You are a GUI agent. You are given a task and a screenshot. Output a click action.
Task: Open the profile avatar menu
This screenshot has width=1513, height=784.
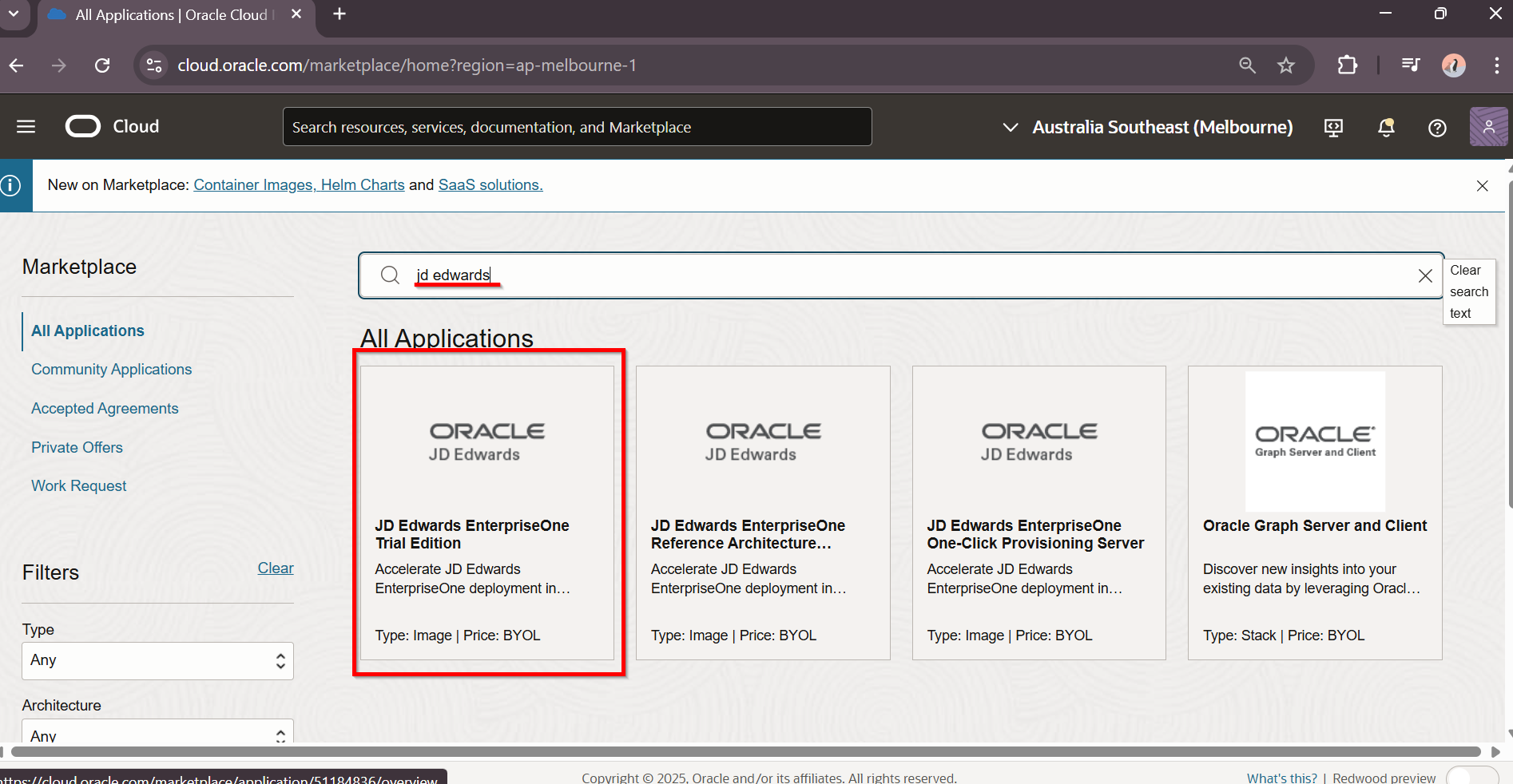click(1487, 127)
